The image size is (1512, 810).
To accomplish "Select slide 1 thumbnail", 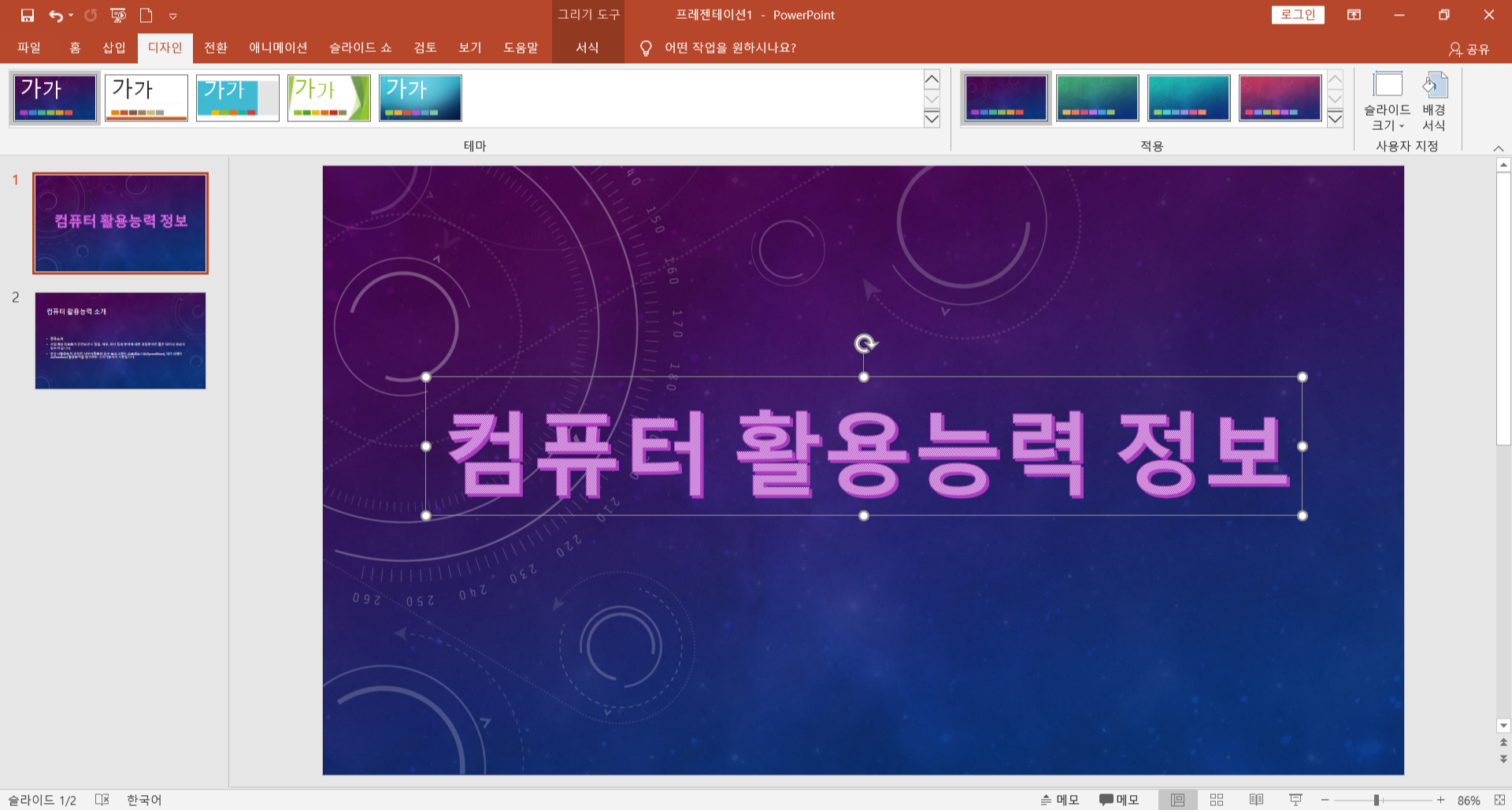I will point(120,224).
